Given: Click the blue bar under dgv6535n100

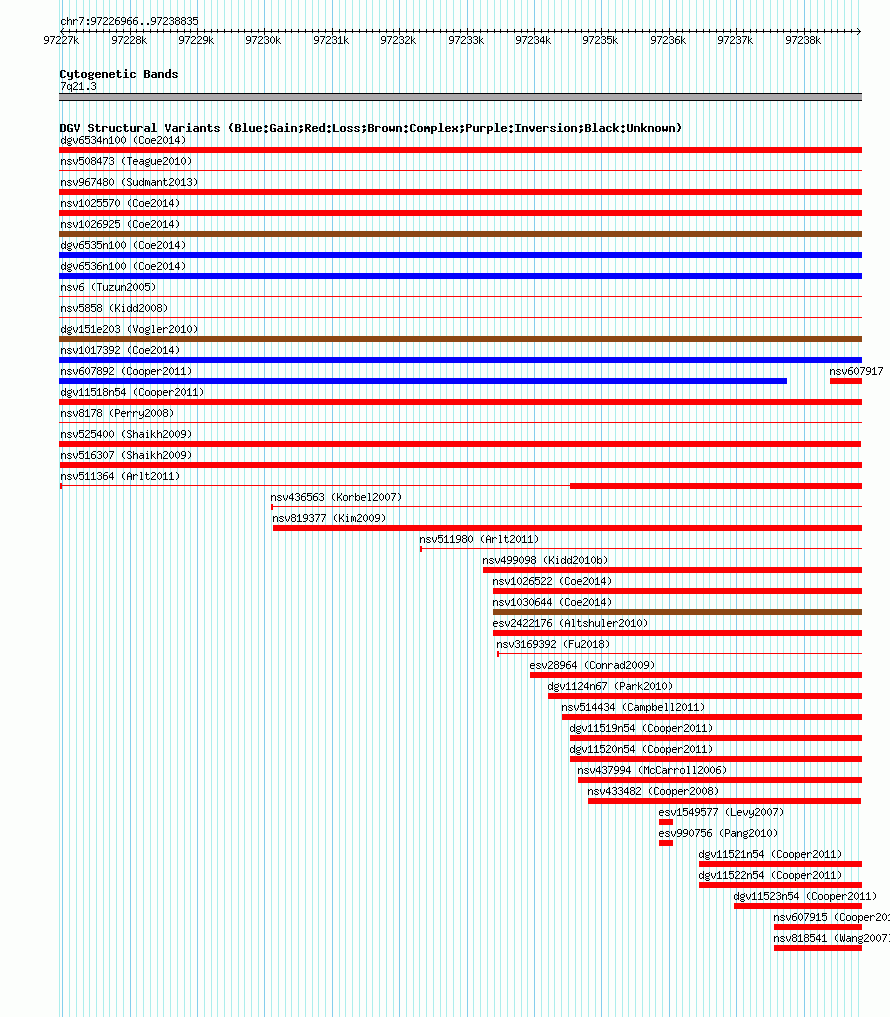Looking at the screenshot, I should (461, 256).
